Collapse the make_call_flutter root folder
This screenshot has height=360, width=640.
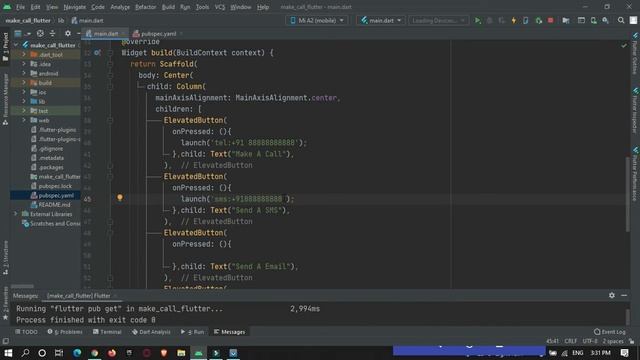point(16,45)
